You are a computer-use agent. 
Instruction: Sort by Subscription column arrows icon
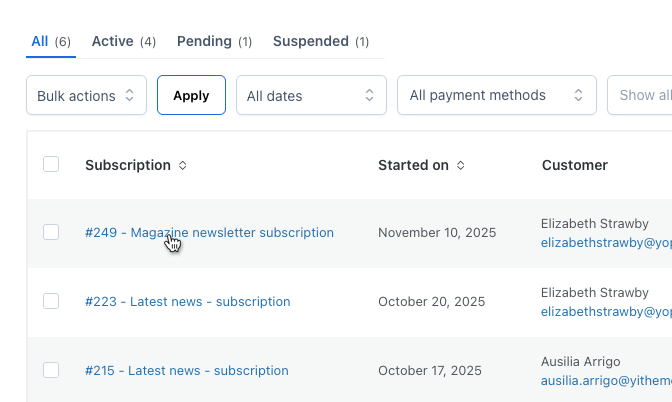[x=182, y=166]
